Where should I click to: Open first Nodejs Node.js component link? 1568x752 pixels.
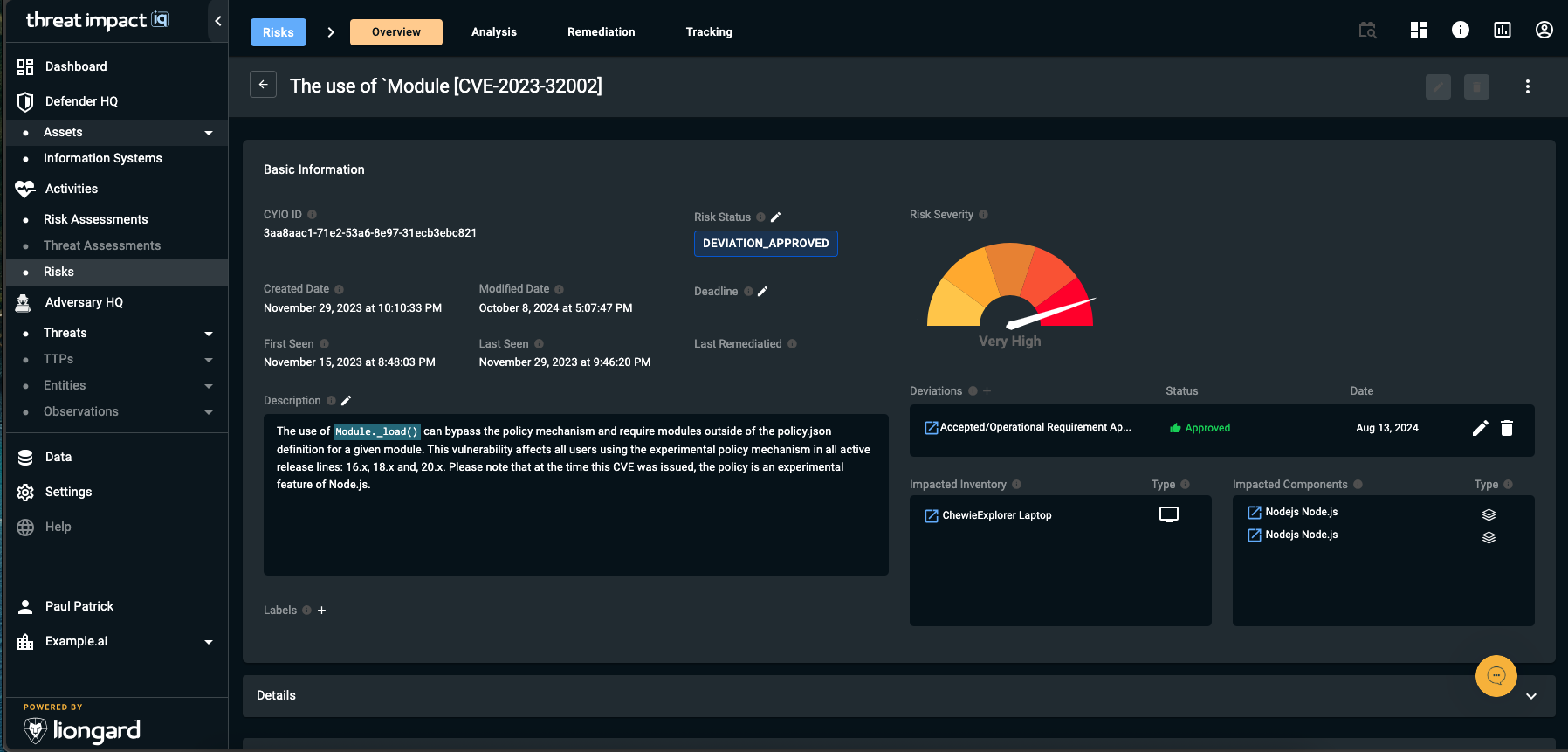1293,513
